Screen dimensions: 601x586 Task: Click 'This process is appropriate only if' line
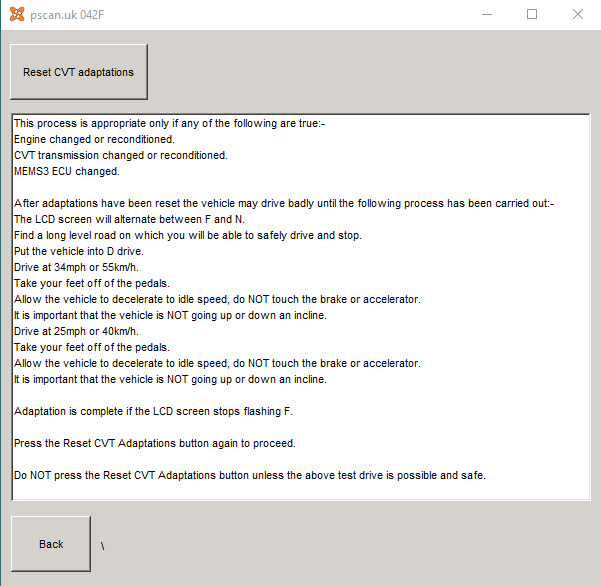[169, 123]
